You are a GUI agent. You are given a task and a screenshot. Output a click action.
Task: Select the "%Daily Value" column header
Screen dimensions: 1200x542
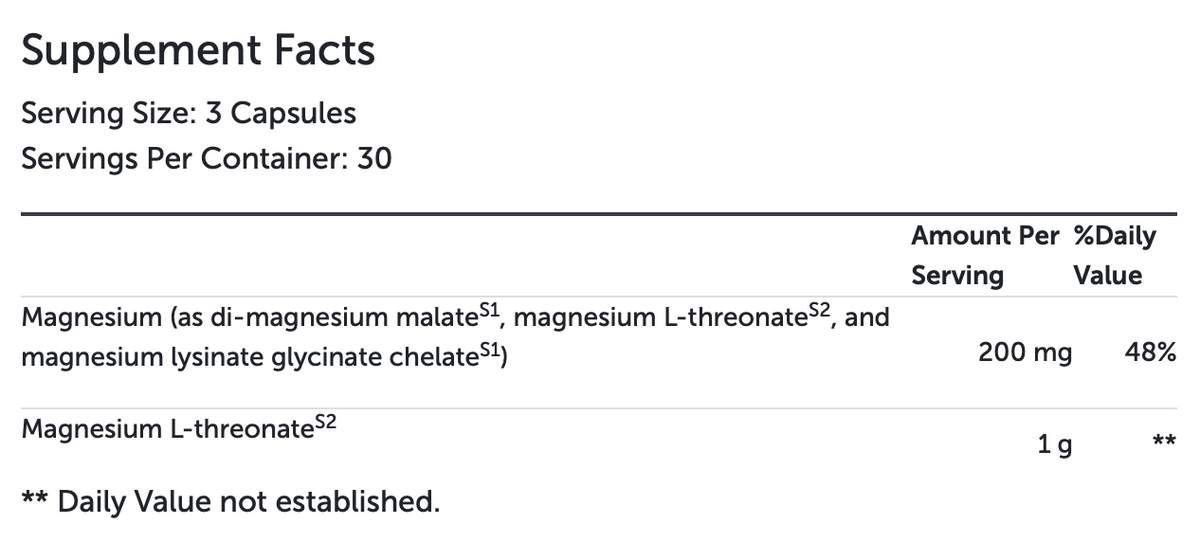1113,255
